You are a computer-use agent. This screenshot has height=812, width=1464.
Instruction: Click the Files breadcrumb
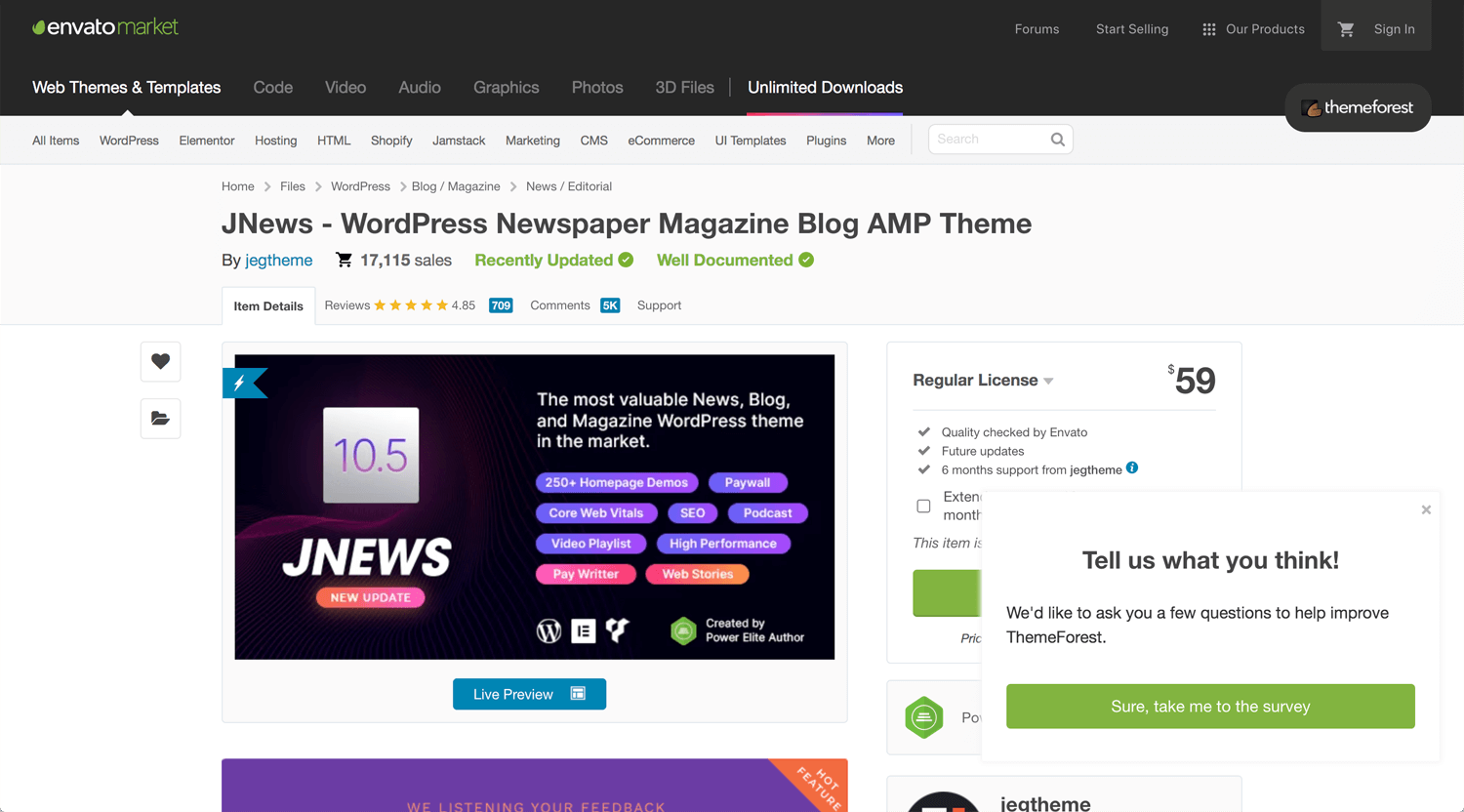pyautogui.click(x=293, y=186)
